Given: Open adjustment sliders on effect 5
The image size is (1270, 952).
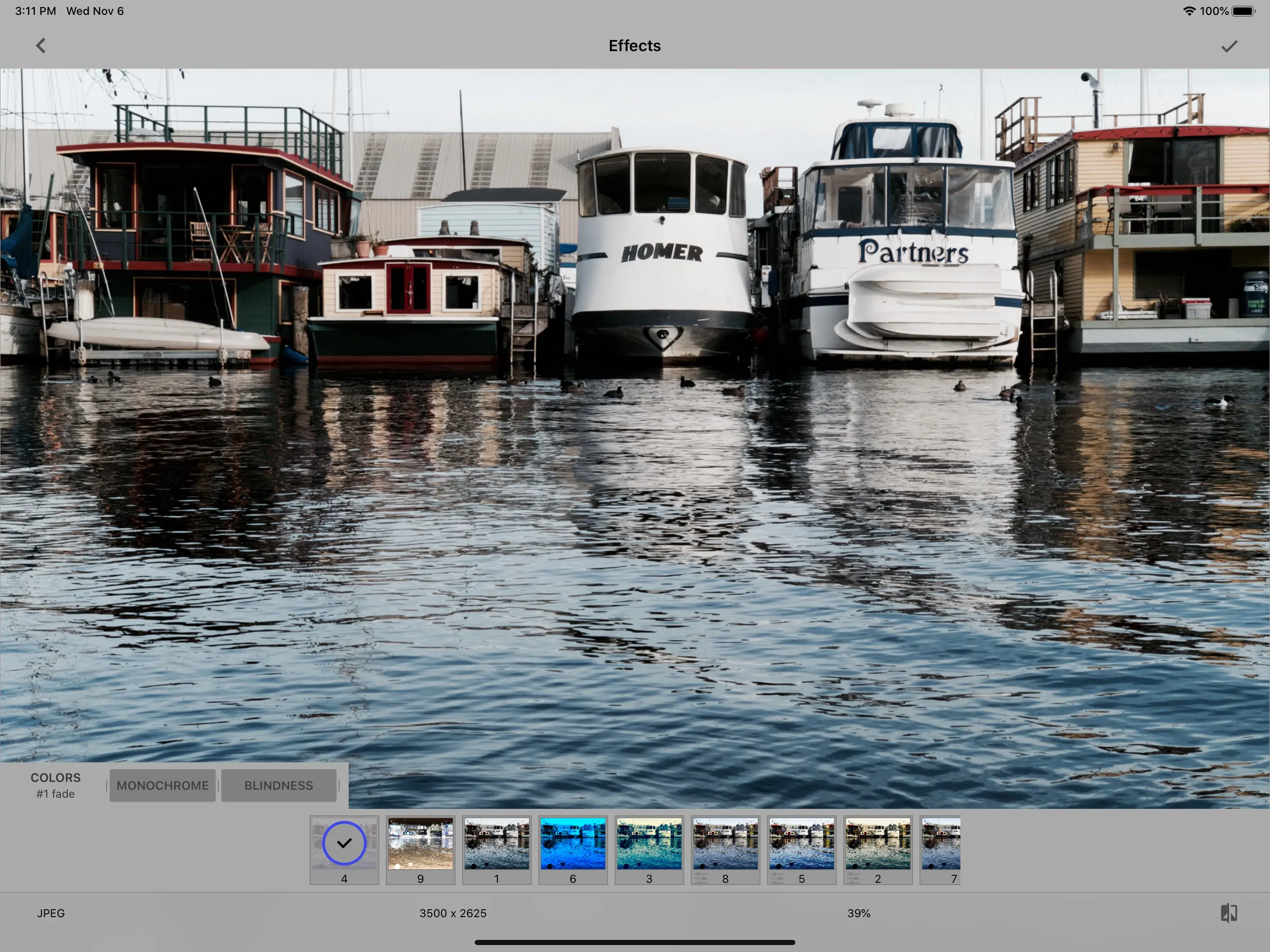Looking at the screenshot, I should (x=777, y=878).
